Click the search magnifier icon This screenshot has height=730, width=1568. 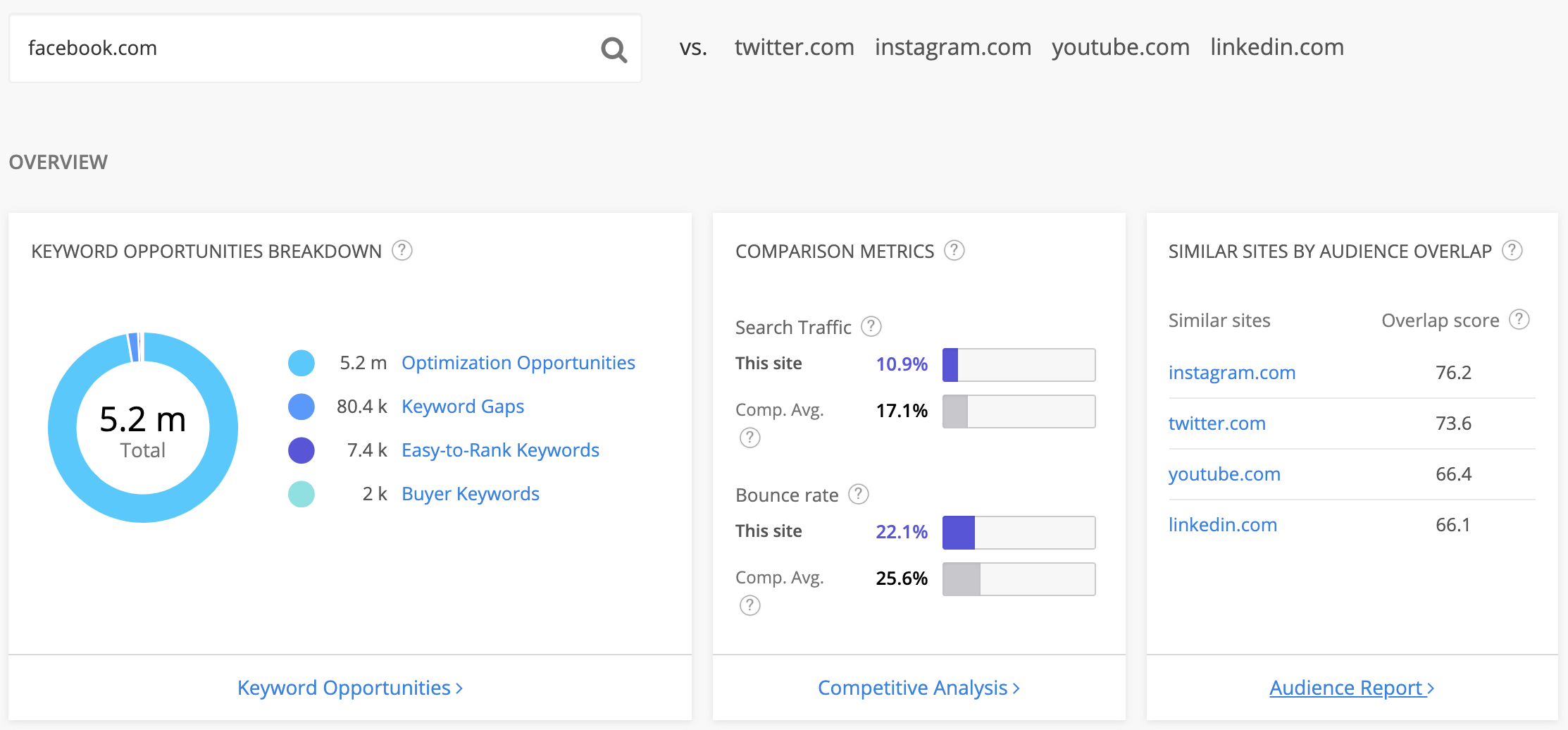[x=614, y=49]
